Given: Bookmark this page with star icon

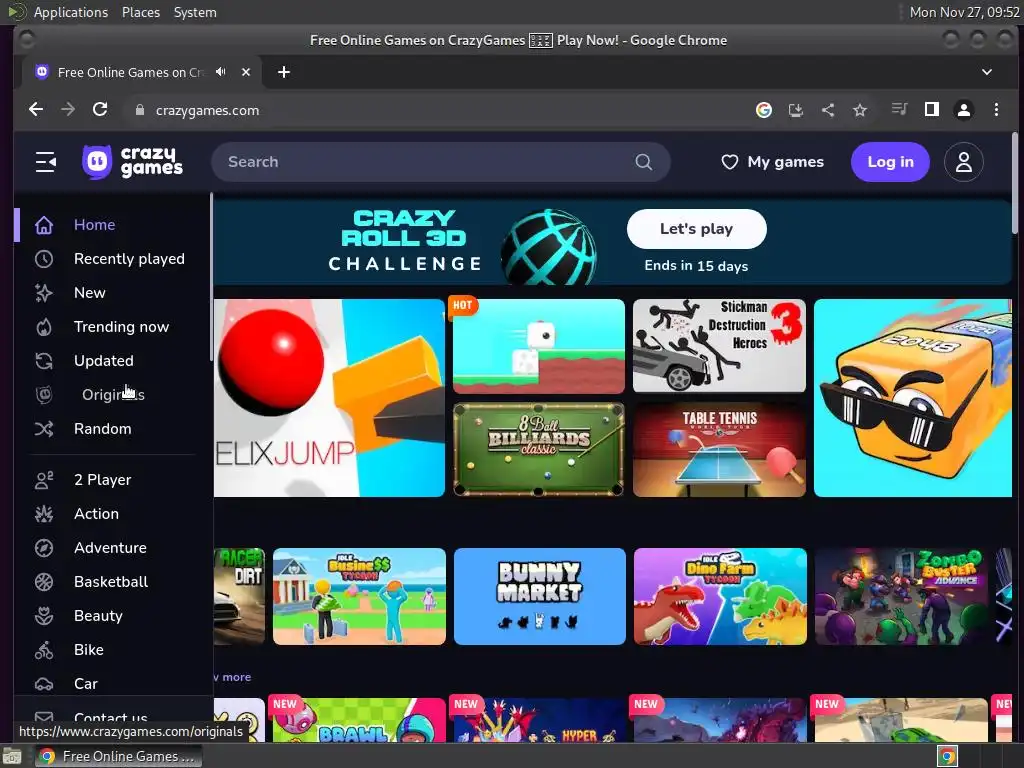Looking at the screenshot, I should 859,110.
